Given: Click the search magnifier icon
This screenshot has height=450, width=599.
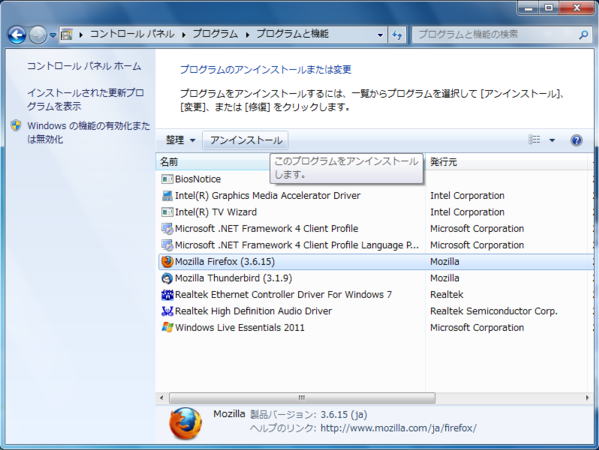Looking at the screenshot, I should pos(583,35).
